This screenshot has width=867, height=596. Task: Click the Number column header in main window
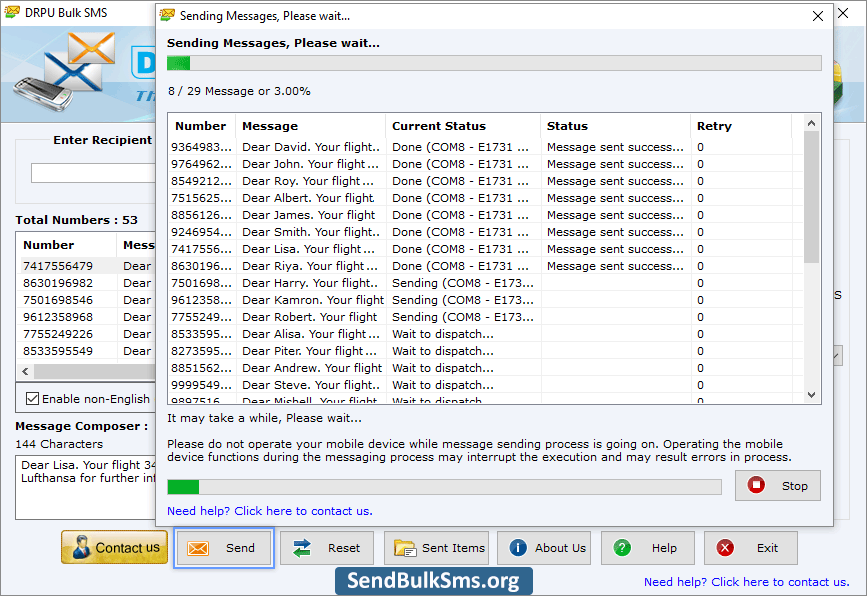(66, 245)
